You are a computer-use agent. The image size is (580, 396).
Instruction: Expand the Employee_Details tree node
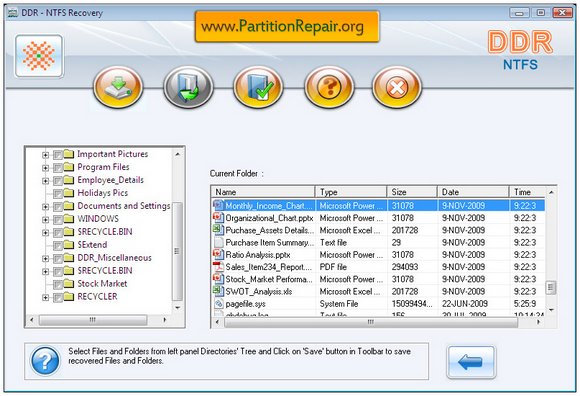45,181
